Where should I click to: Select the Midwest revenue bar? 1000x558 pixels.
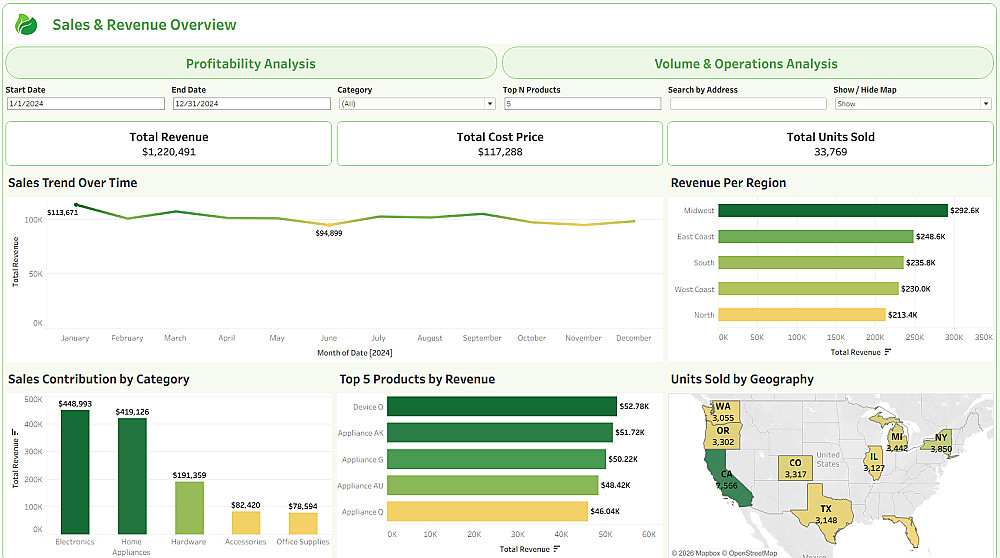click(x=833, y=211)
